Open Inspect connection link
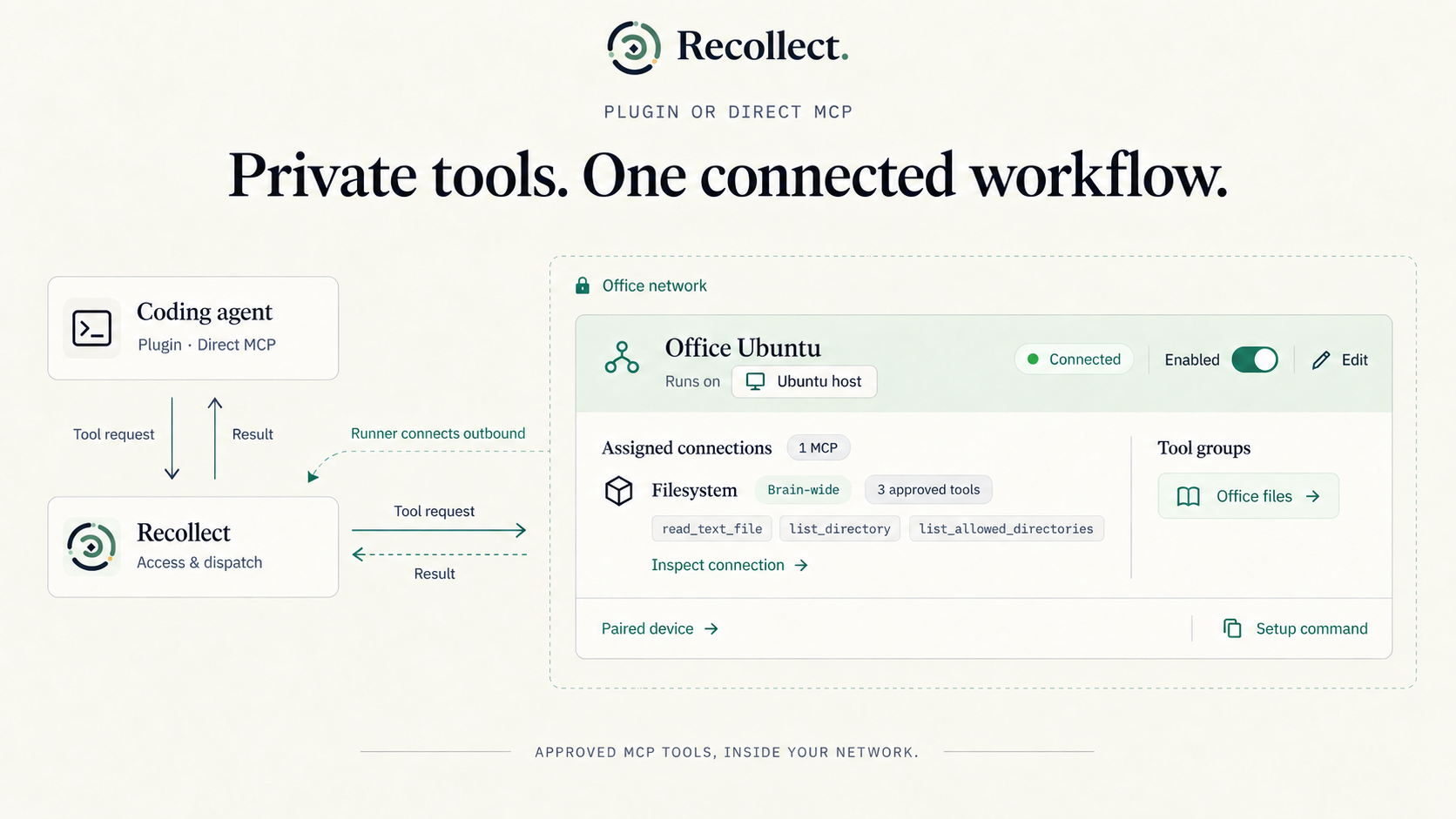Screen dimensions: 1456x819 730,565
